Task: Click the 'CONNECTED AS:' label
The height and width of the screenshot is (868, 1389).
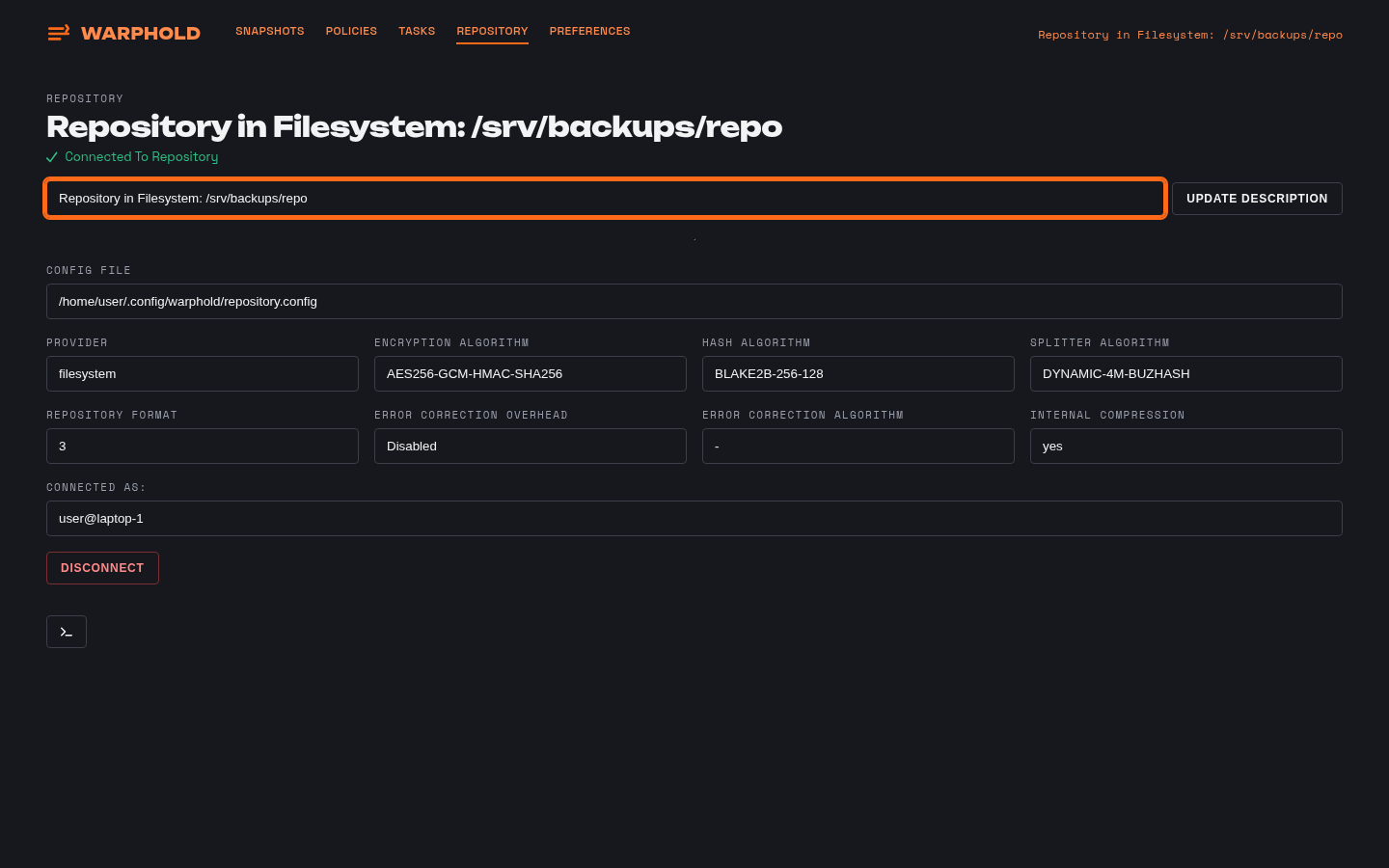Action: [x=96, y=488]
